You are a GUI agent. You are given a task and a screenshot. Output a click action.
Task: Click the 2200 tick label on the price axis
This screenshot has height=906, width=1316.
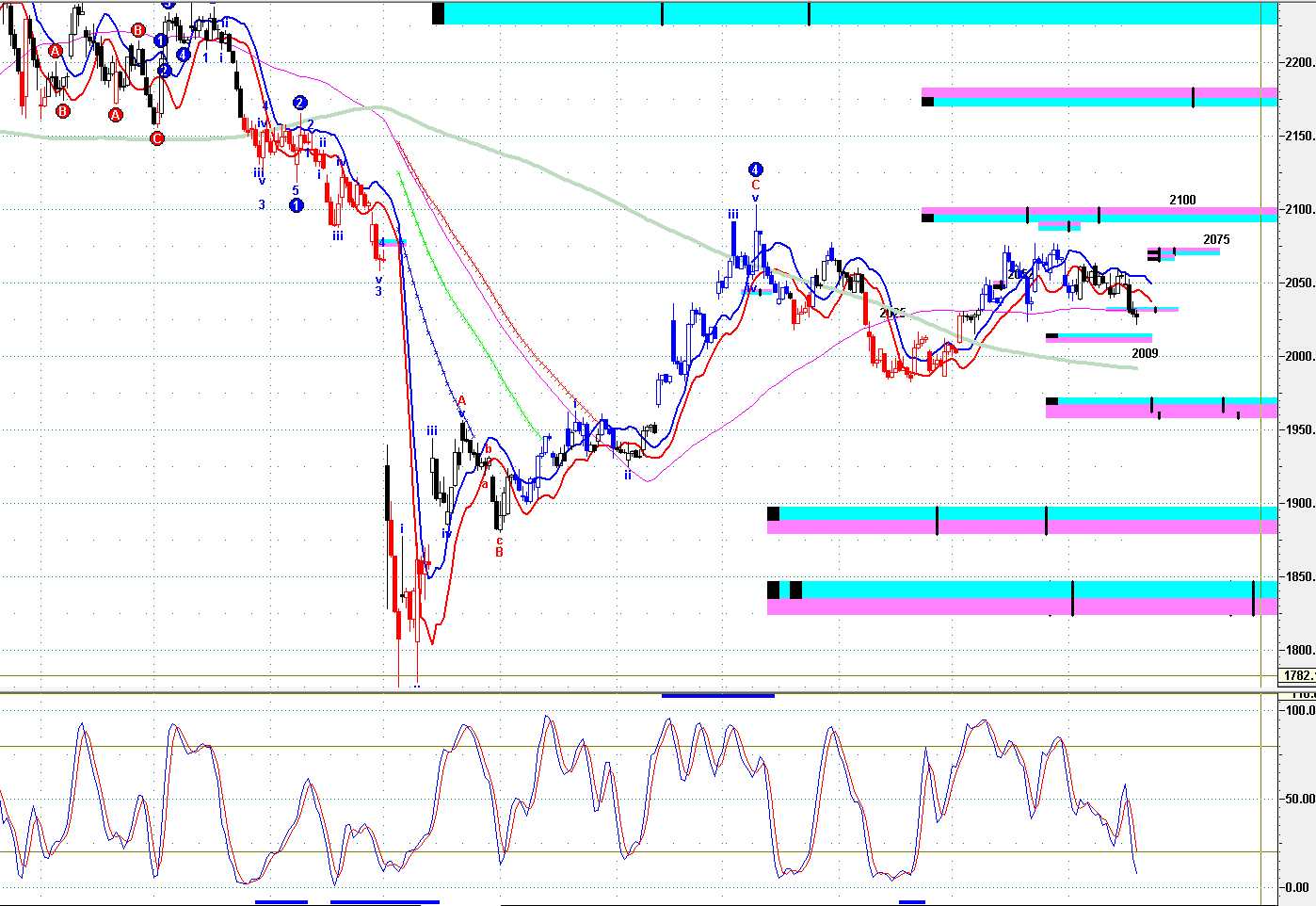point(1300,63)
